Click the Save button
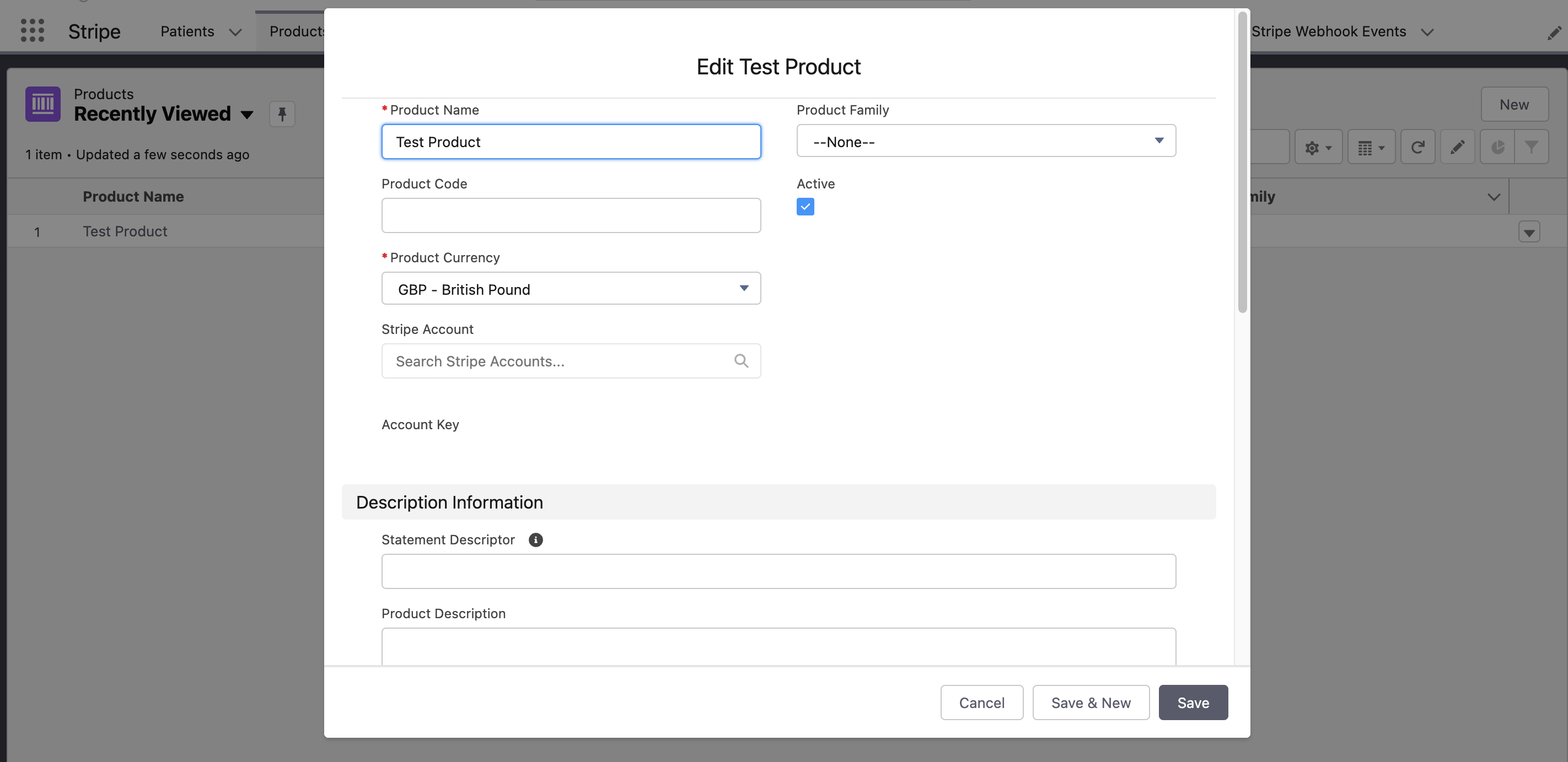Viewport: 1568px width, 762px height. click(x=1193, y=702)
